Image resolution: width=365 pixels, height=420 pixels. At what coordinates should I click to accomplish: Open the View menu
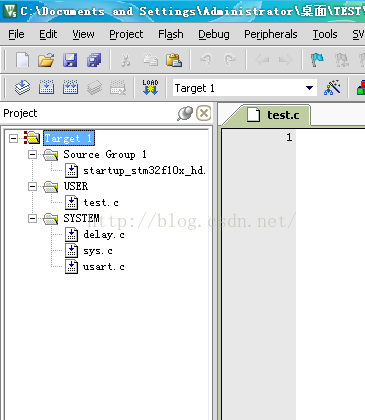83,34
